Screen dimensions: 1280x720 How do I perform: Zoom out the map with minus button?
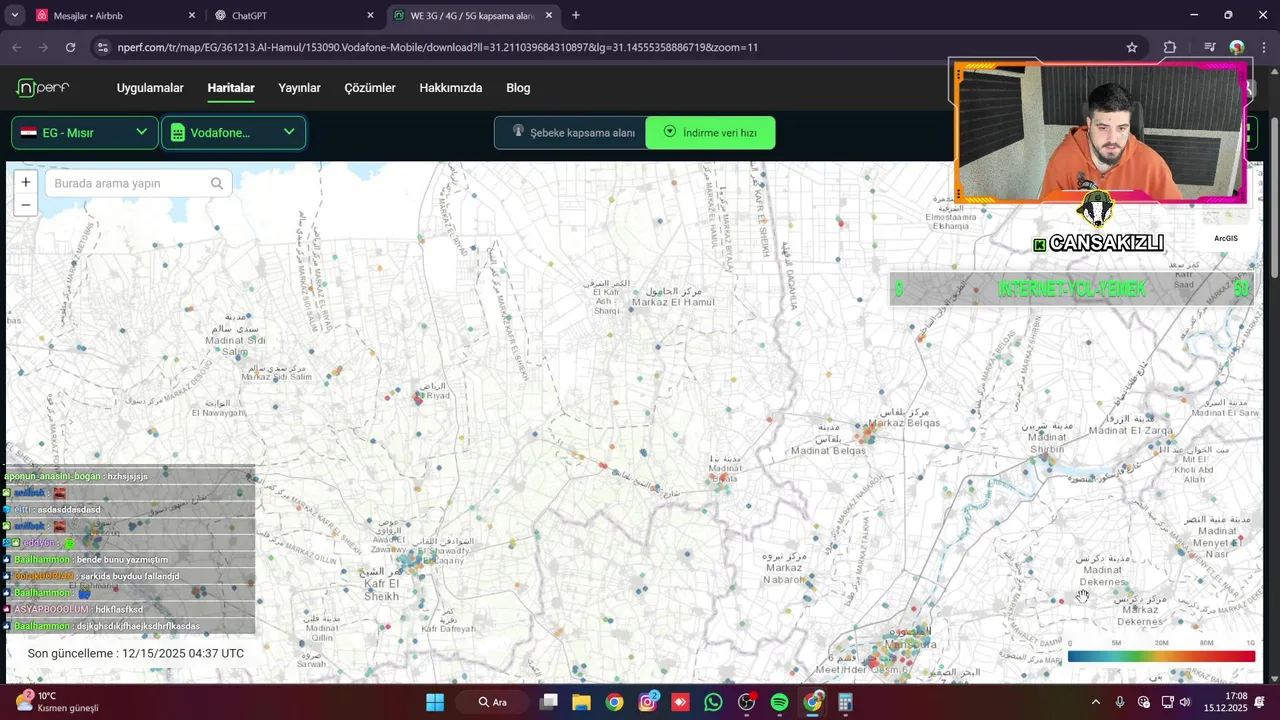pos(26,205)
